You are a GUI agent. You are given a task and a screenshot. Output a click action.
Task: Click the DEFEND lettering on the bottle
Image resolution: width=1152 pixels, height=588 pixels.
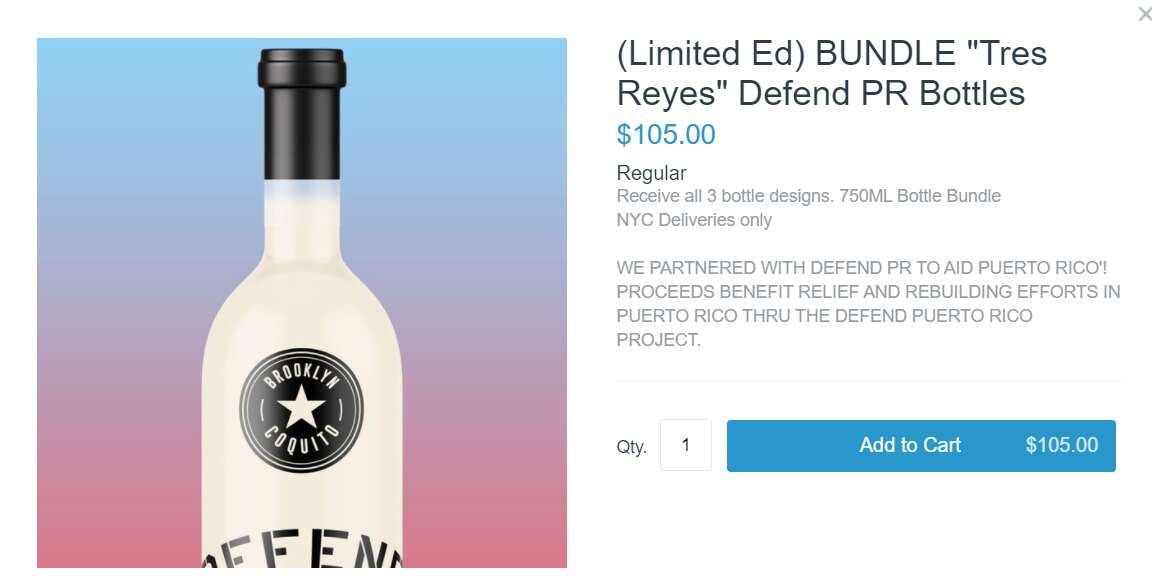(x=301, y=558)
